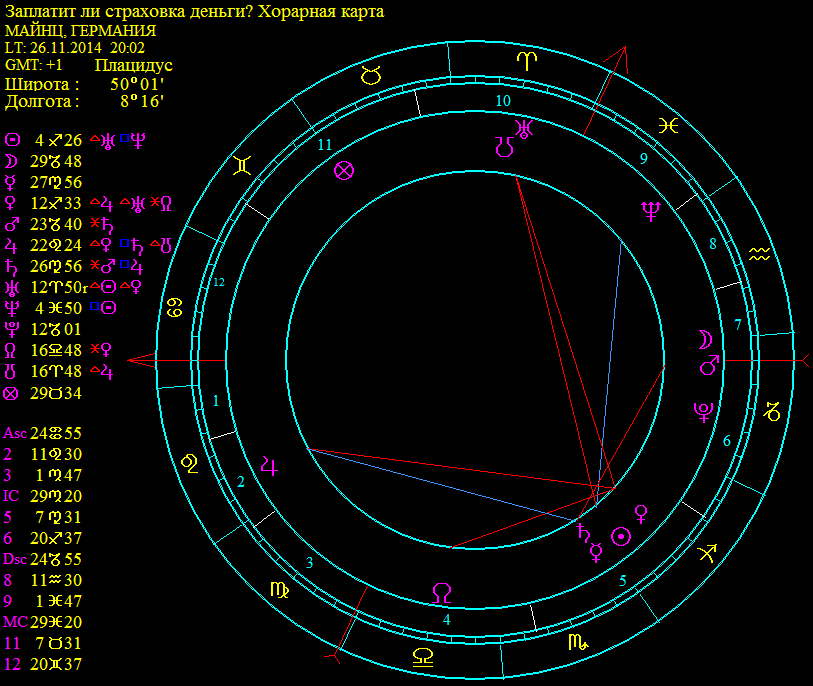Viewport: 813px width, 686px height.
Task: Click the Jupiter glyph inside the chart wheel
Action: (x=270, y=463)
